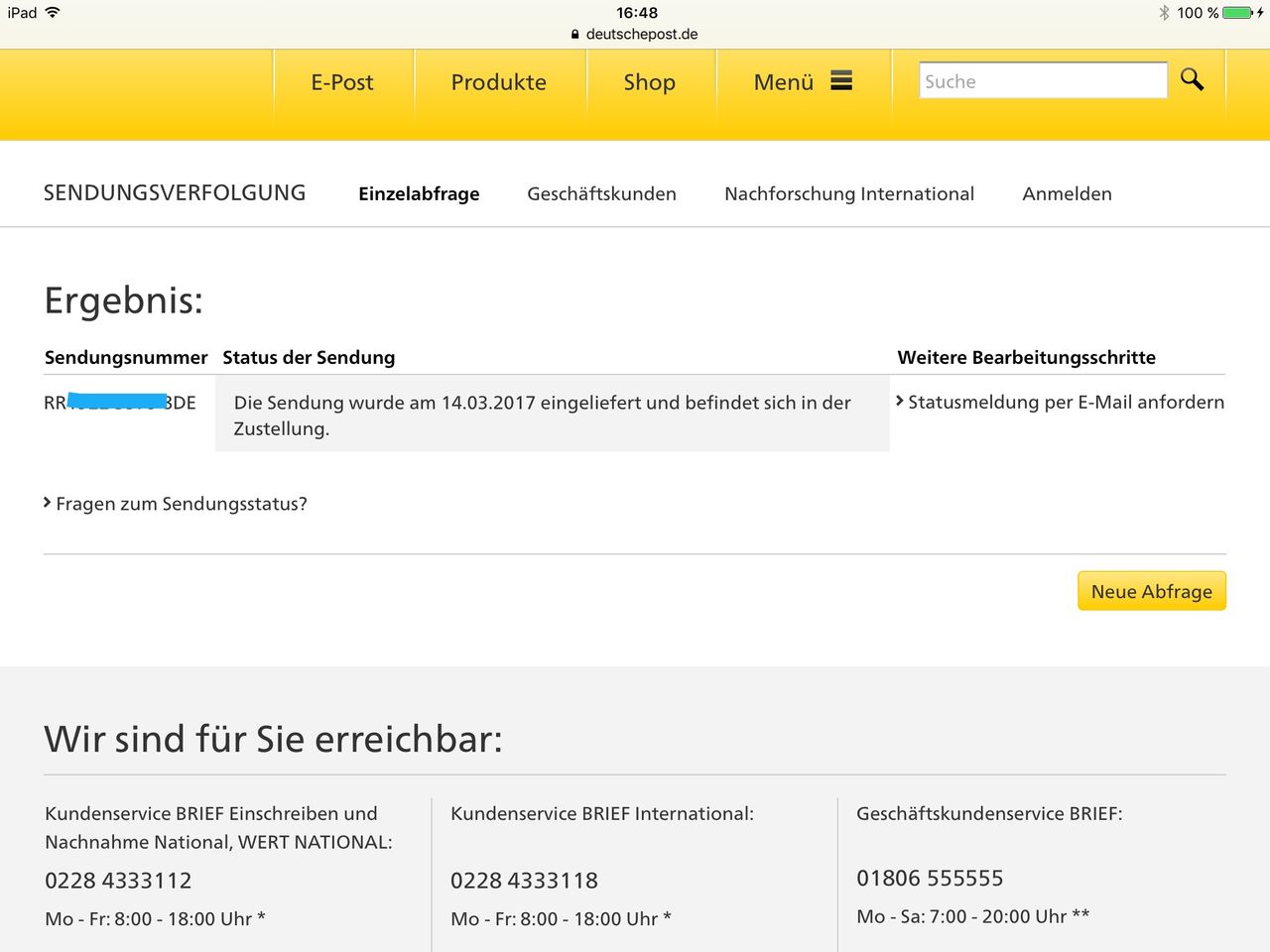Tap the iPad label in status bar
Viewport: 1270px width, 952px height.
[22, 13]
